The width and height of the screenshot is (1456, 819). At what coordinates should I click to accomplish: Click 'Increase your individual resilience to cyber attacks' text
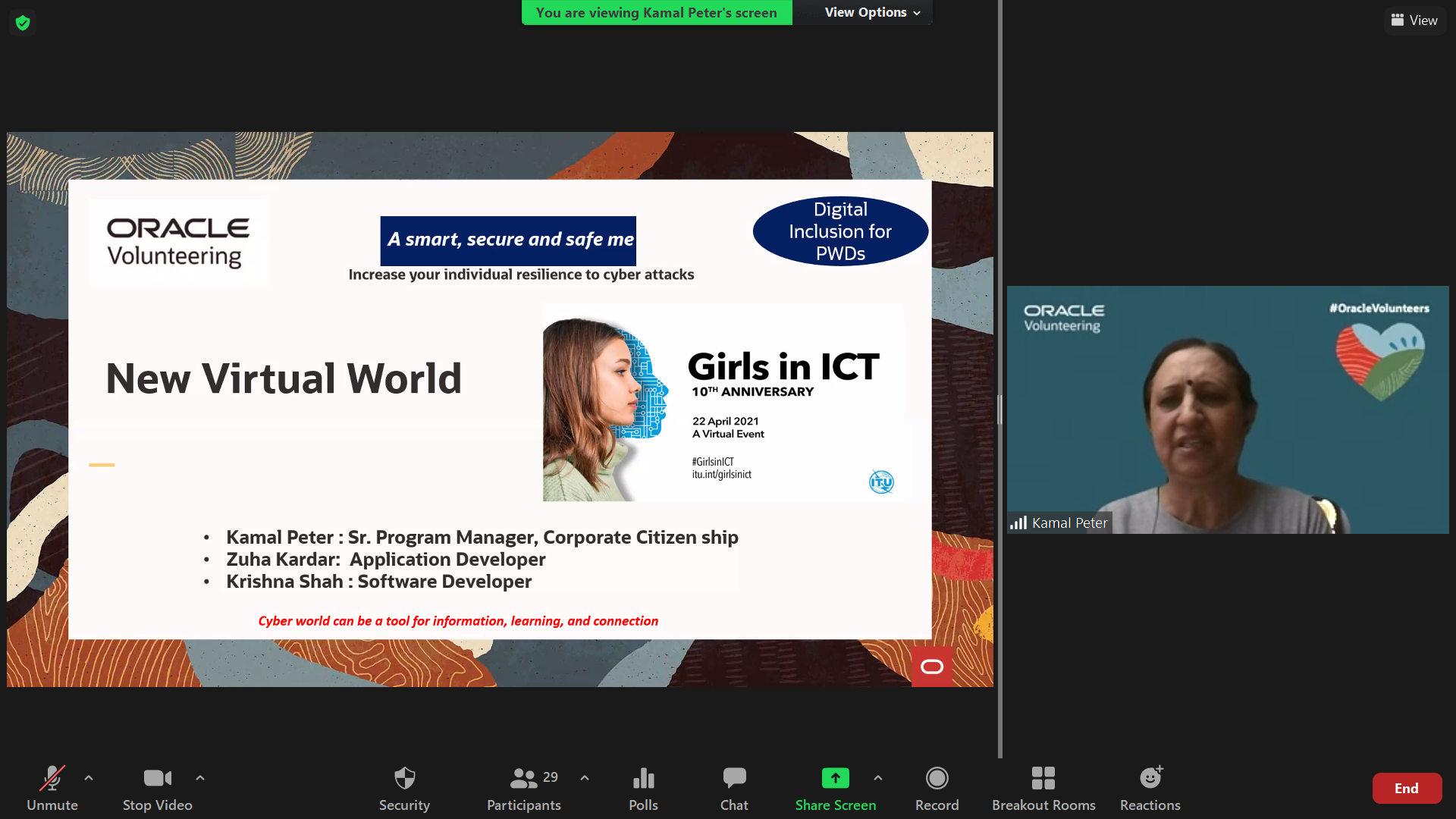[x=521, y=275]
